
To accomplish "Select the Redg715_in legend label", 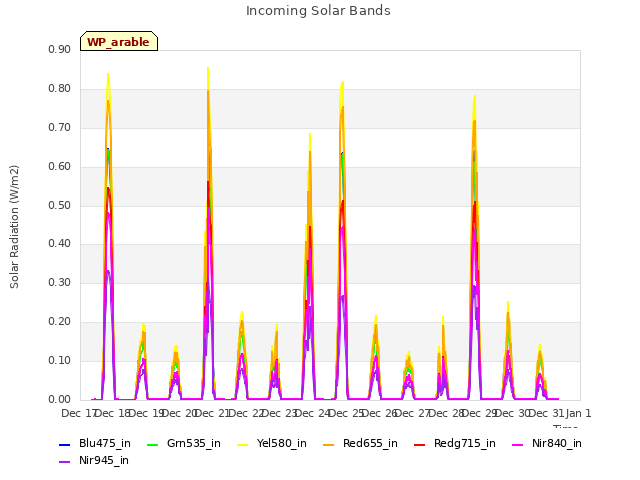I will pyautogui.click(x=465, y=444).
